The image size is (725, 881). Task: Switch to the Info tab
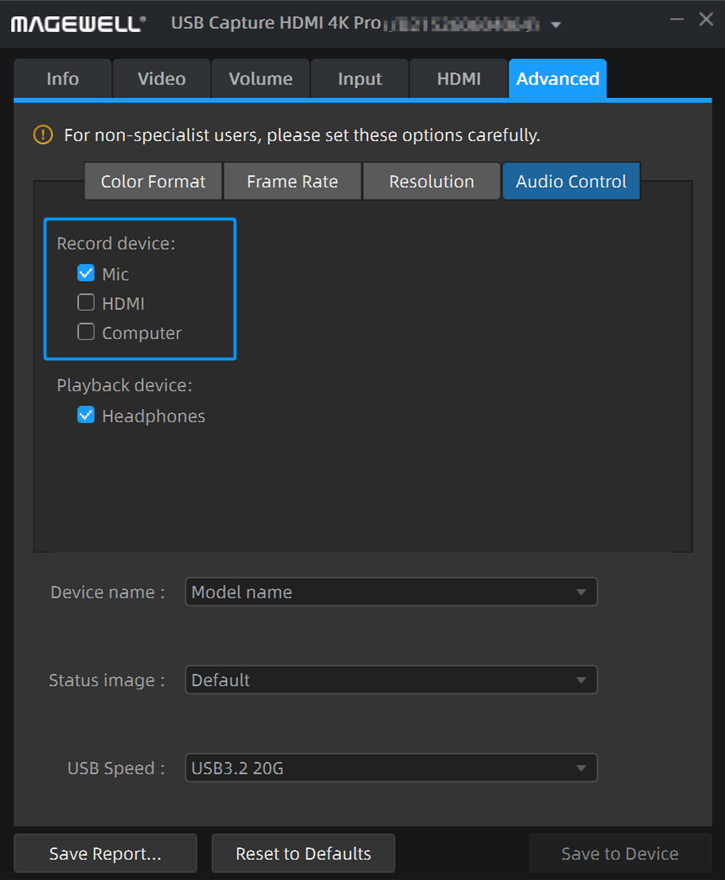click(62, 79)
